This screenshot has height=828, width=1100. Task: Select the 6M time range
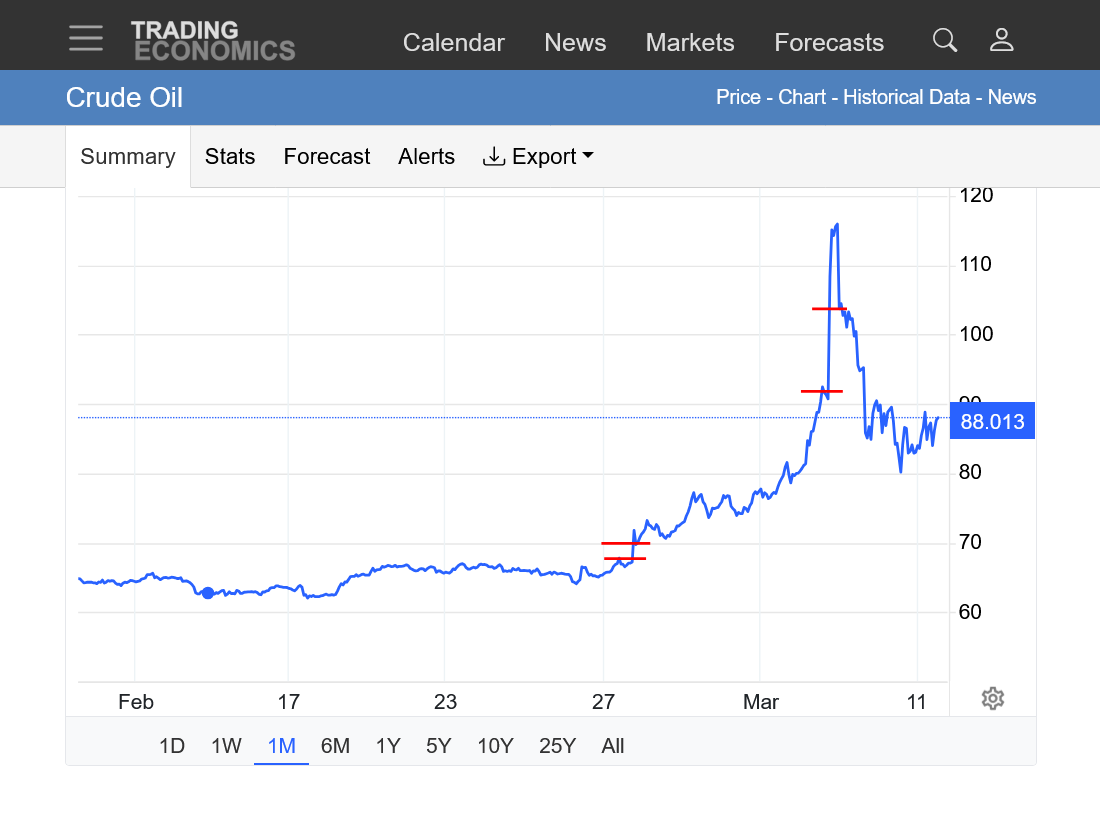335,746
